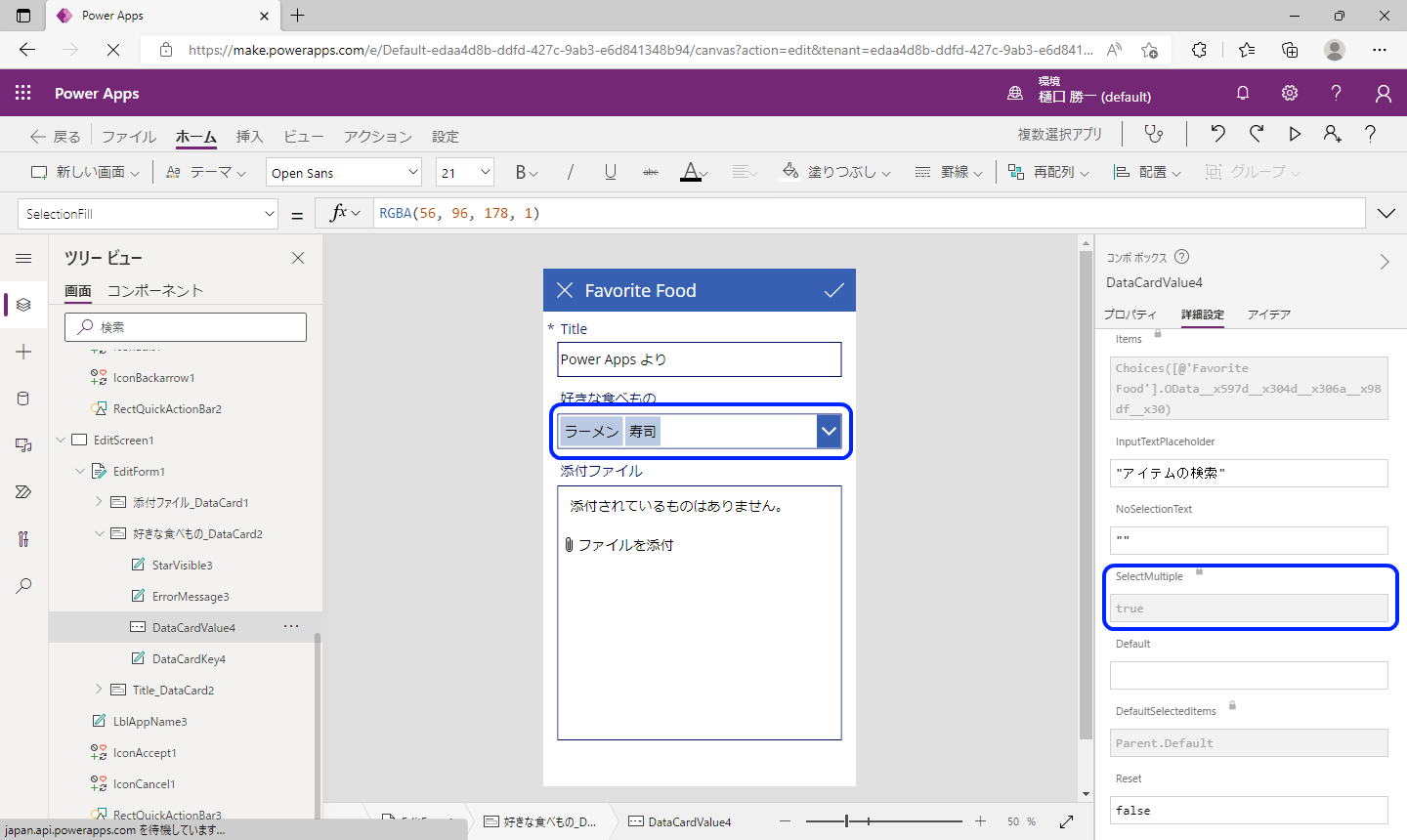Viewport: 1407px width, 840px height.
Task: Open the Border (罫線) dropdown
Action: [x=948, y=172]
